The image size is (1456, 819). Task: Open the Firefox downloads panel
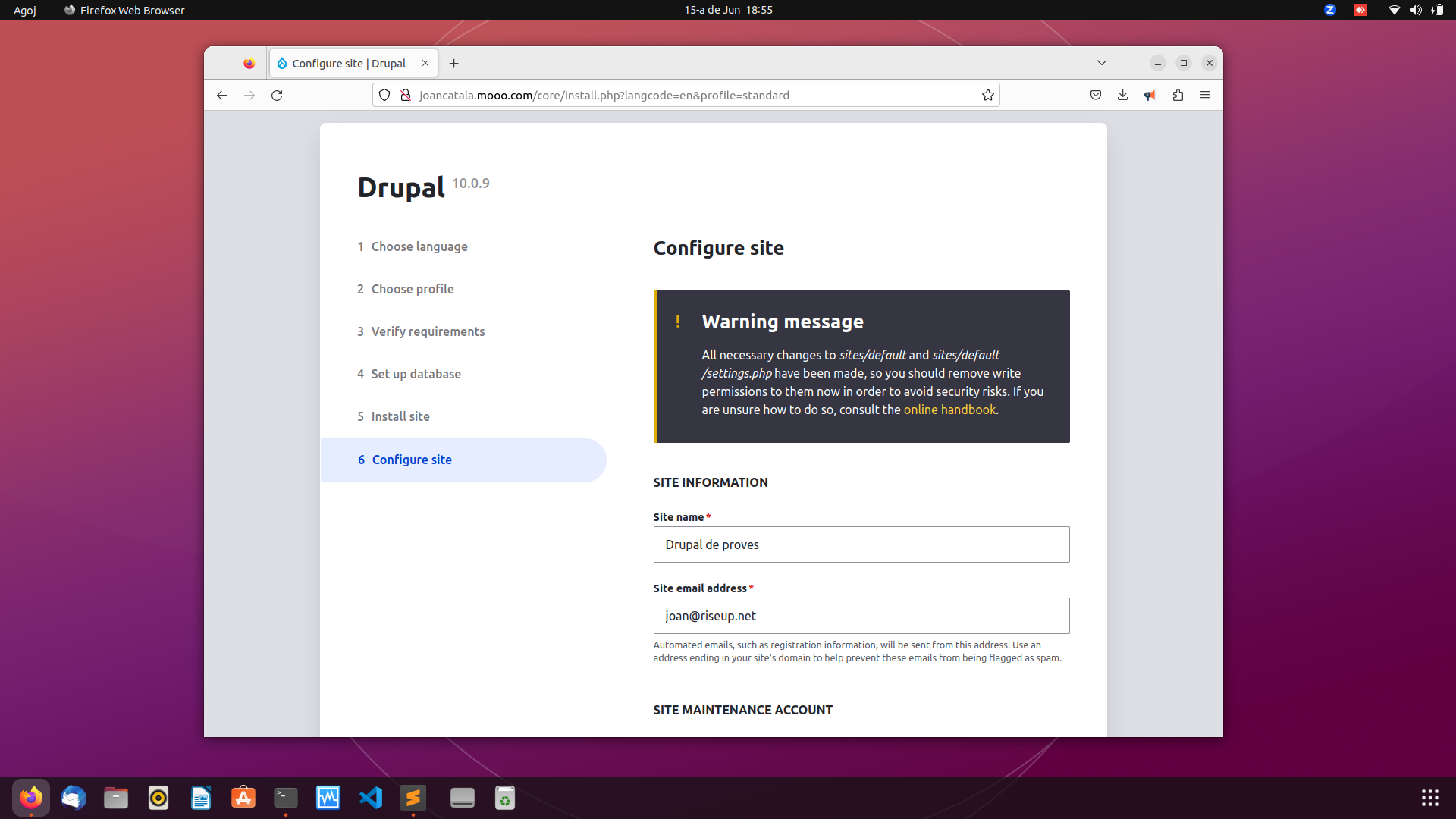pos(1122,95)
